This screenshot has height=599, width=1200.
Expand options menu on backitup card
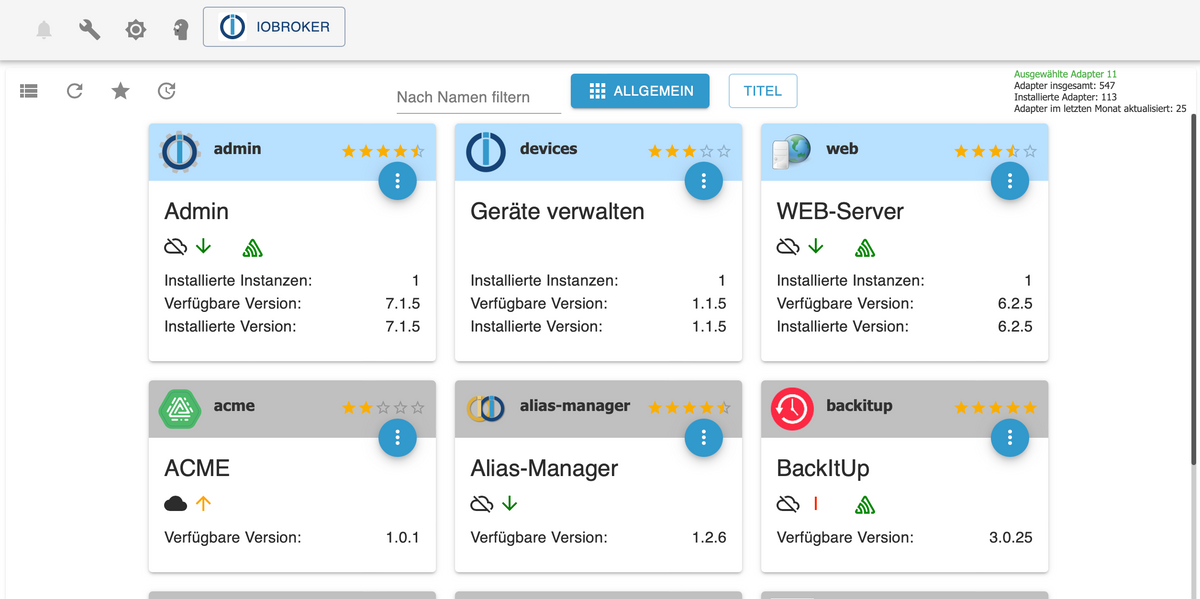1010,437
